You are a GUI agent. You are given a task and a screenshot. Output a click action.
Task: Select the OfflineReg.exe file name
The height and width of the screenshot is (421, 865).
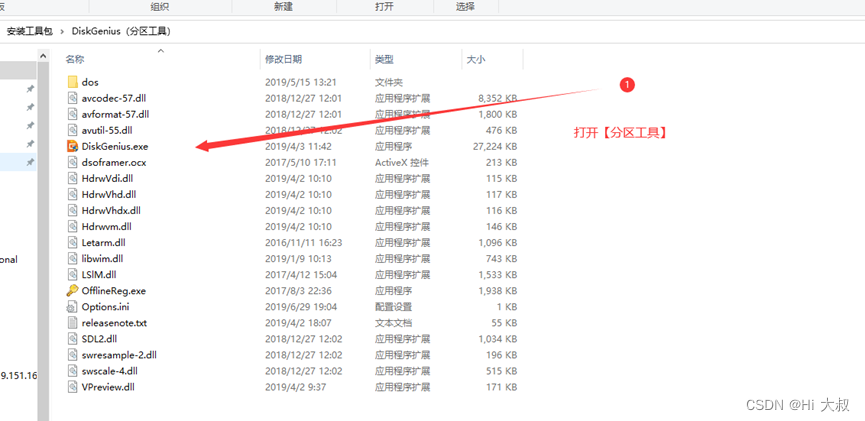[114, 290]
